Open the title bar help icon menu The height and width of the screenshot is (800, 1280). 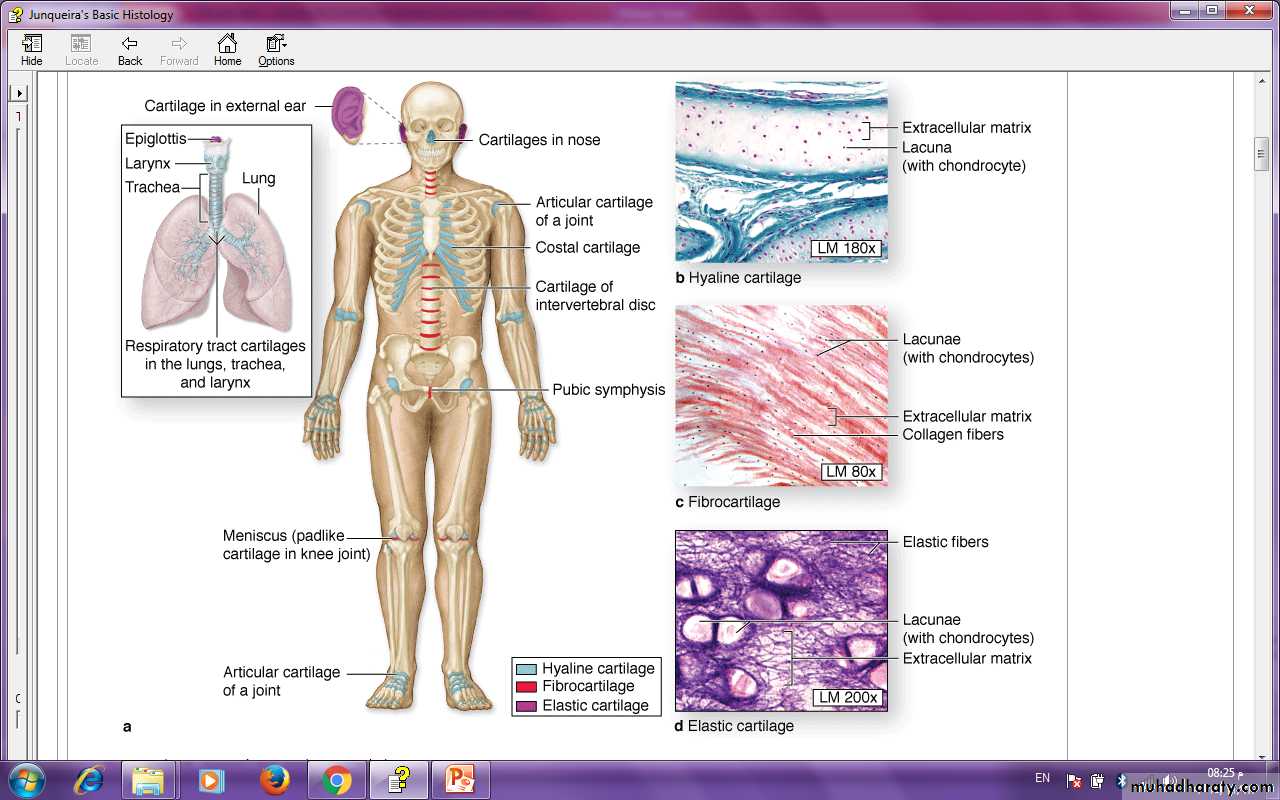coord(15,15)
